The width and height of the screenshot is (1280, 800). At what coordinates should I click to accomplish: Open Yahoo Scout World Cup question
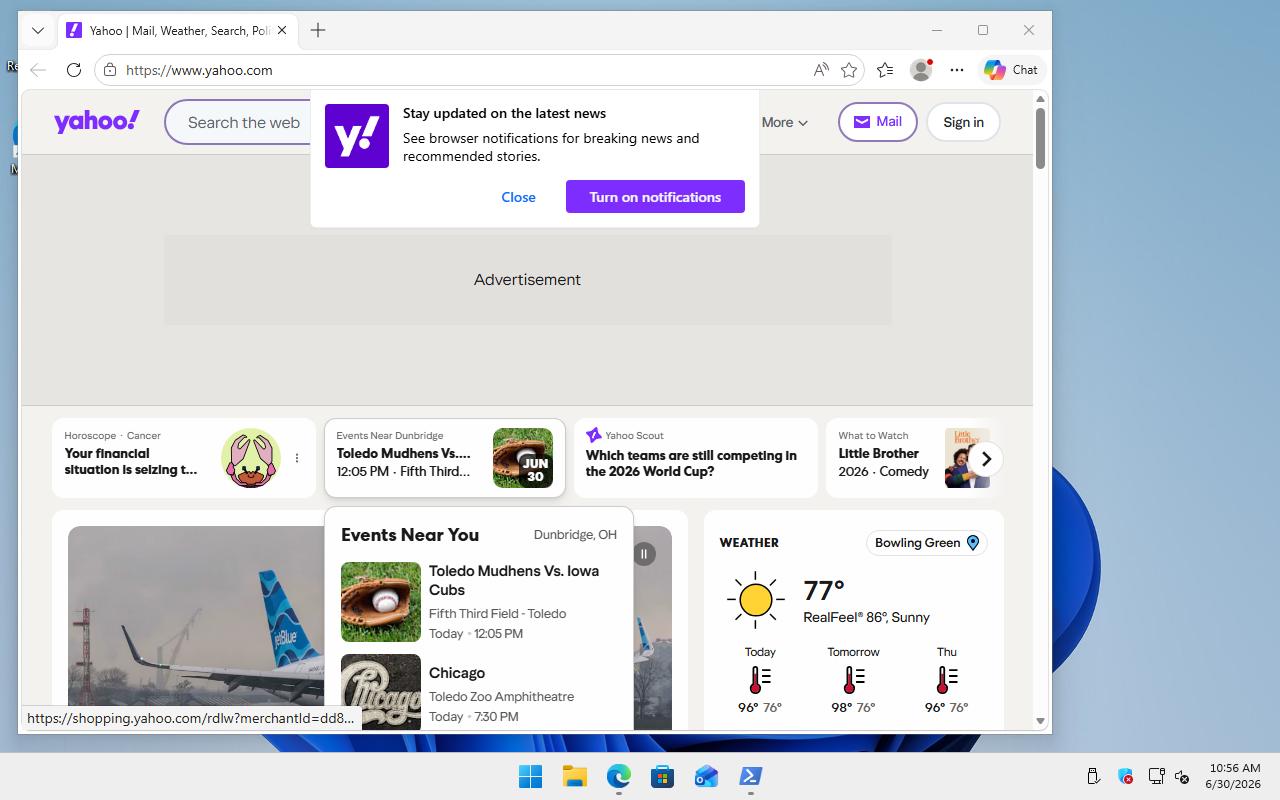[696, 458]
